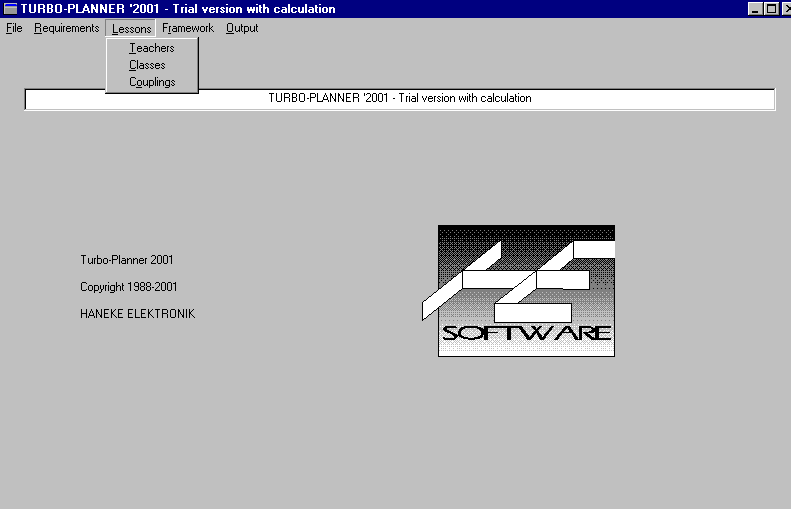This screenshot has width=791, height=509.
Task: Click the Turbo-Planner 2001 text label
Action: coord(127,260)
